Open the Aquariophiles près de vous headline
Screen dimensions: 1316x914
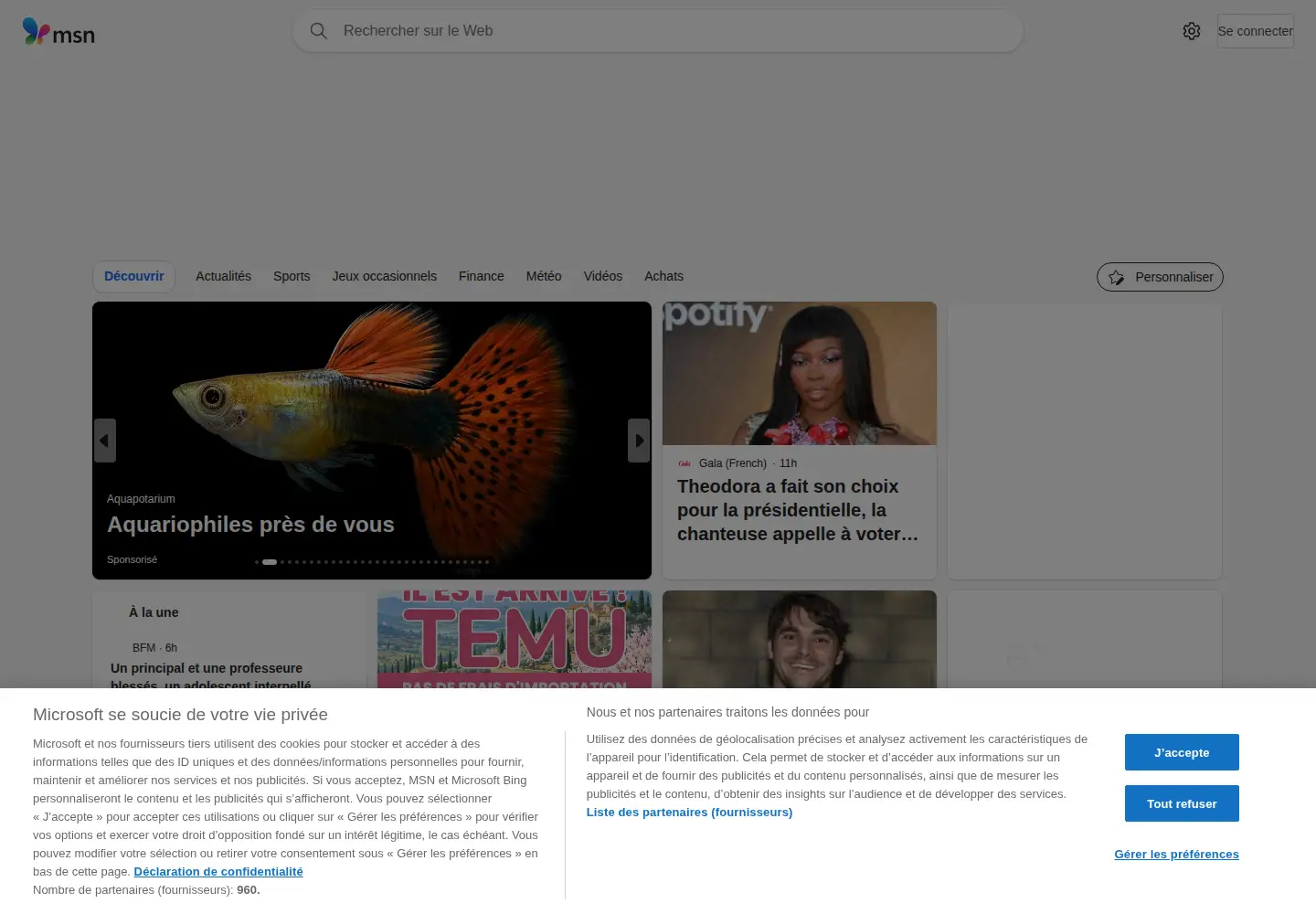point(250,525)
